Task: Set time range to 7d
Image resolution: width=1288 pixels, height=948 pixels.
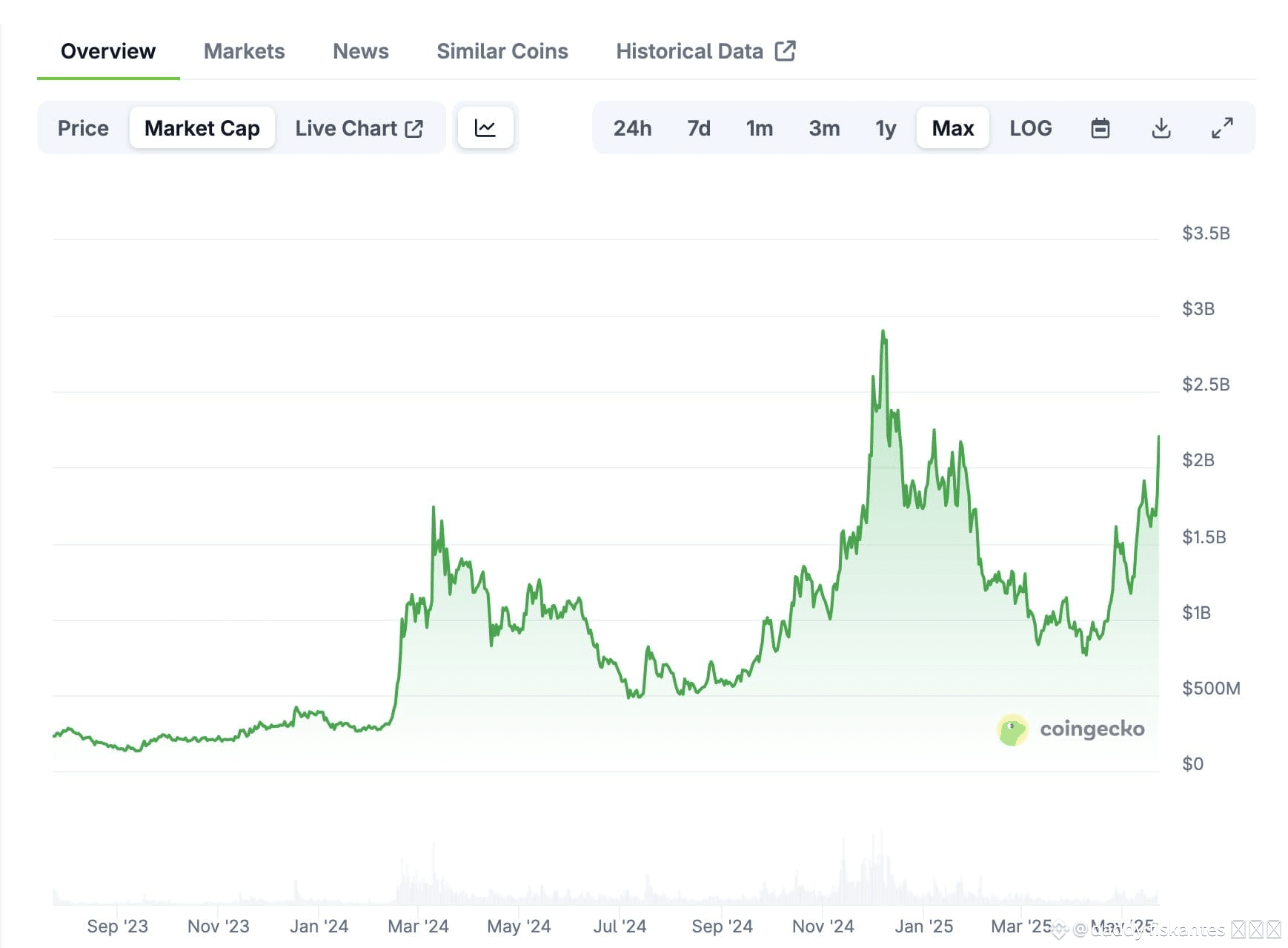Action: [699, 128]
